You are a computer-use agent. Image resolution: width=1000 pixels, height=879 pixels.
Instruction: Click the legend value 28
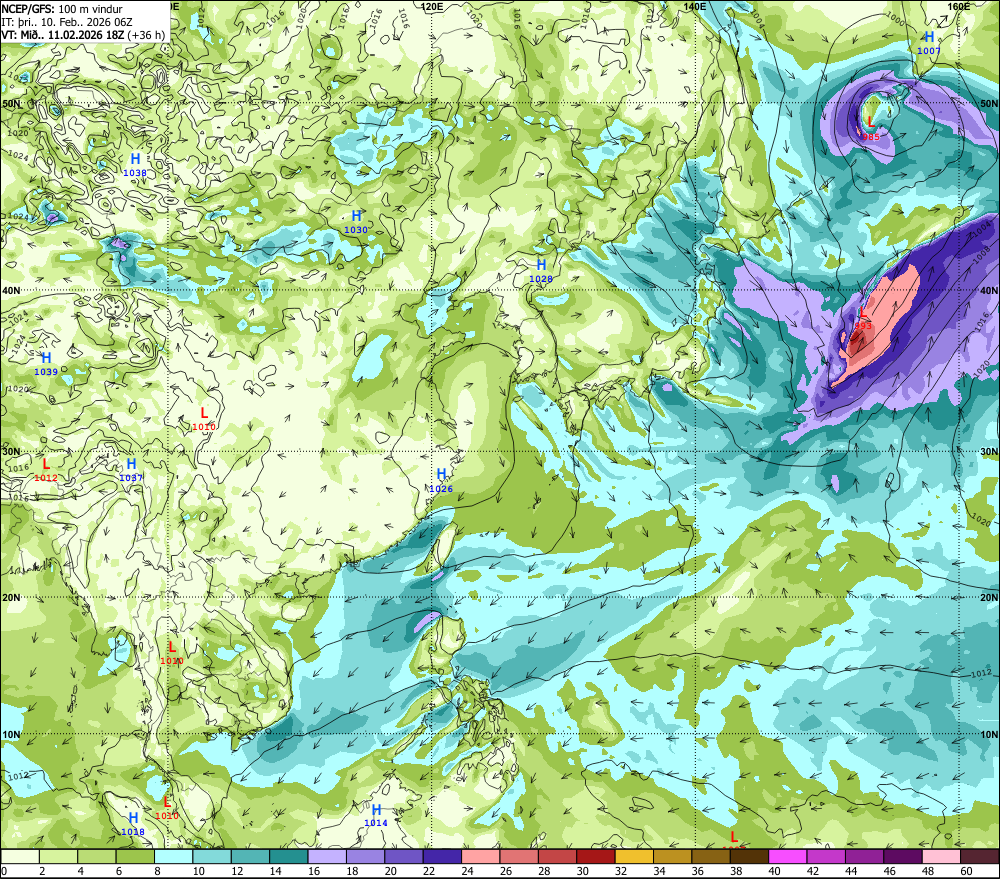[544, 871]
